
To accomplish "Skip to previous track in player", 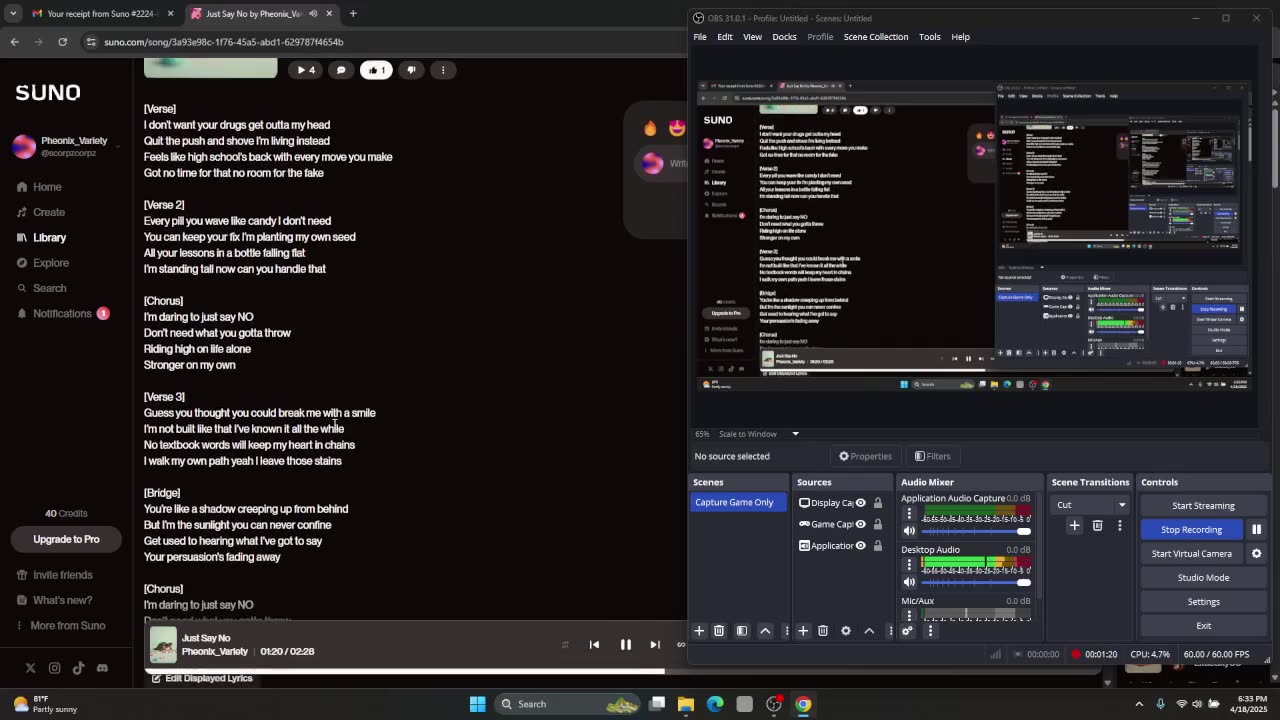I will click(x=594, y=645).
